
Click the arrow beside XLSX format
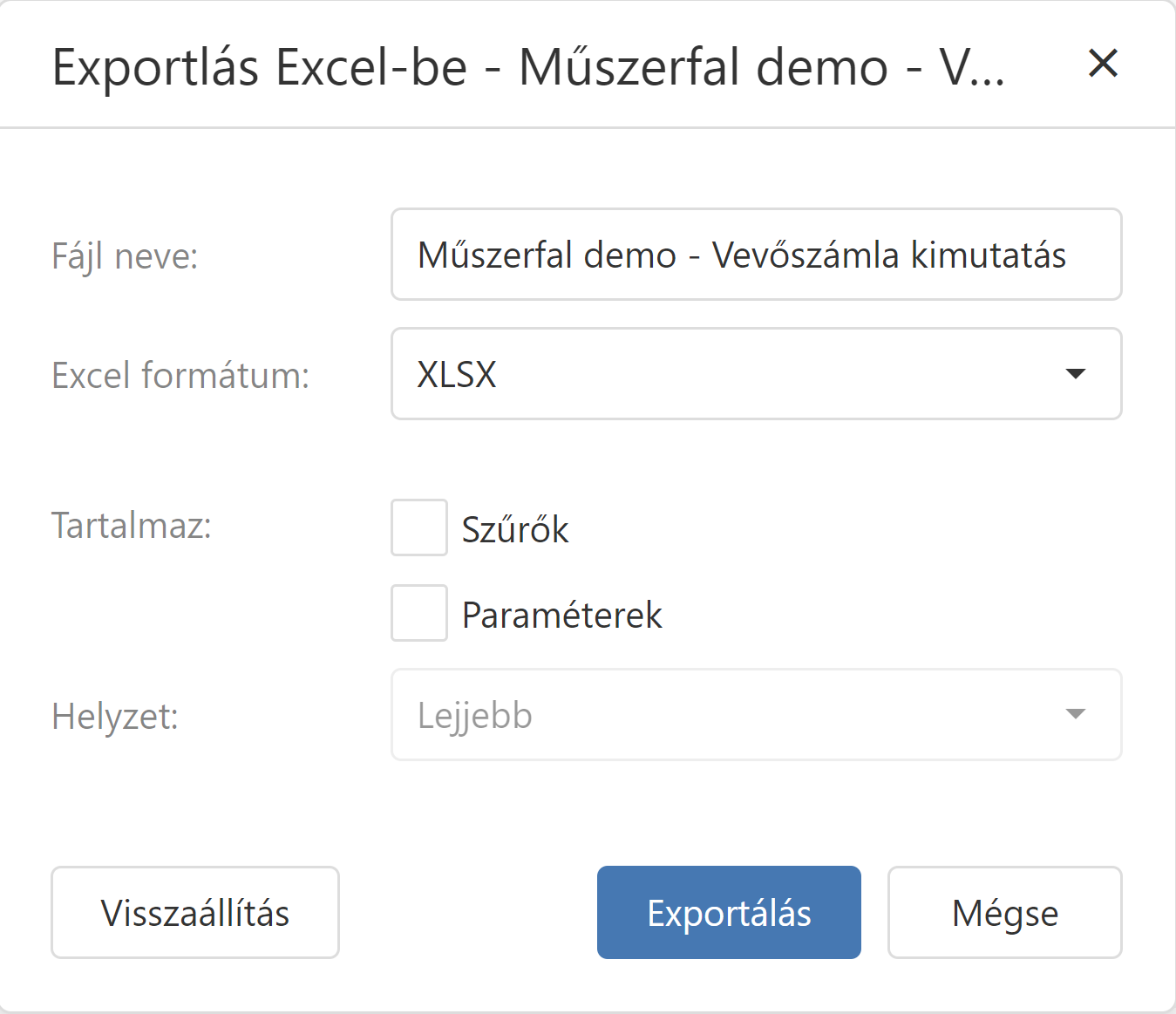[1076, 374]
